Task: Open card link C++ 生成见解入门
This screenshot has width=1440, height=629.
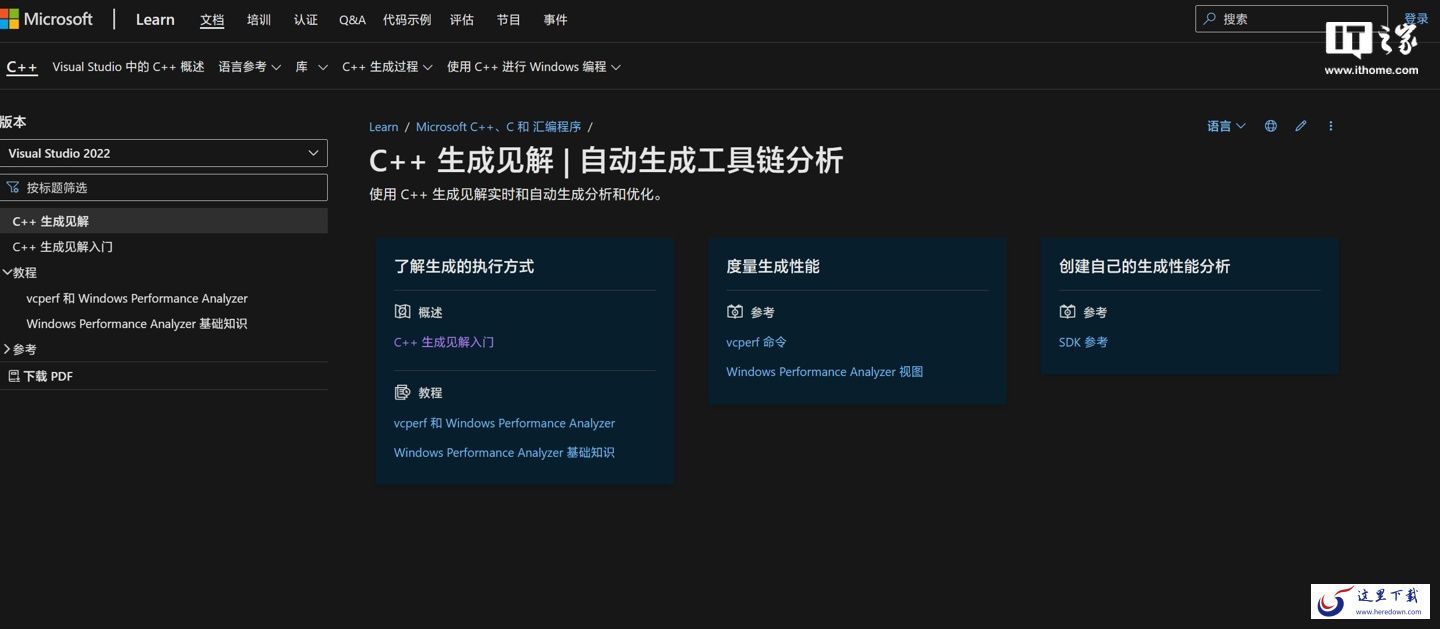Action: 444,342
